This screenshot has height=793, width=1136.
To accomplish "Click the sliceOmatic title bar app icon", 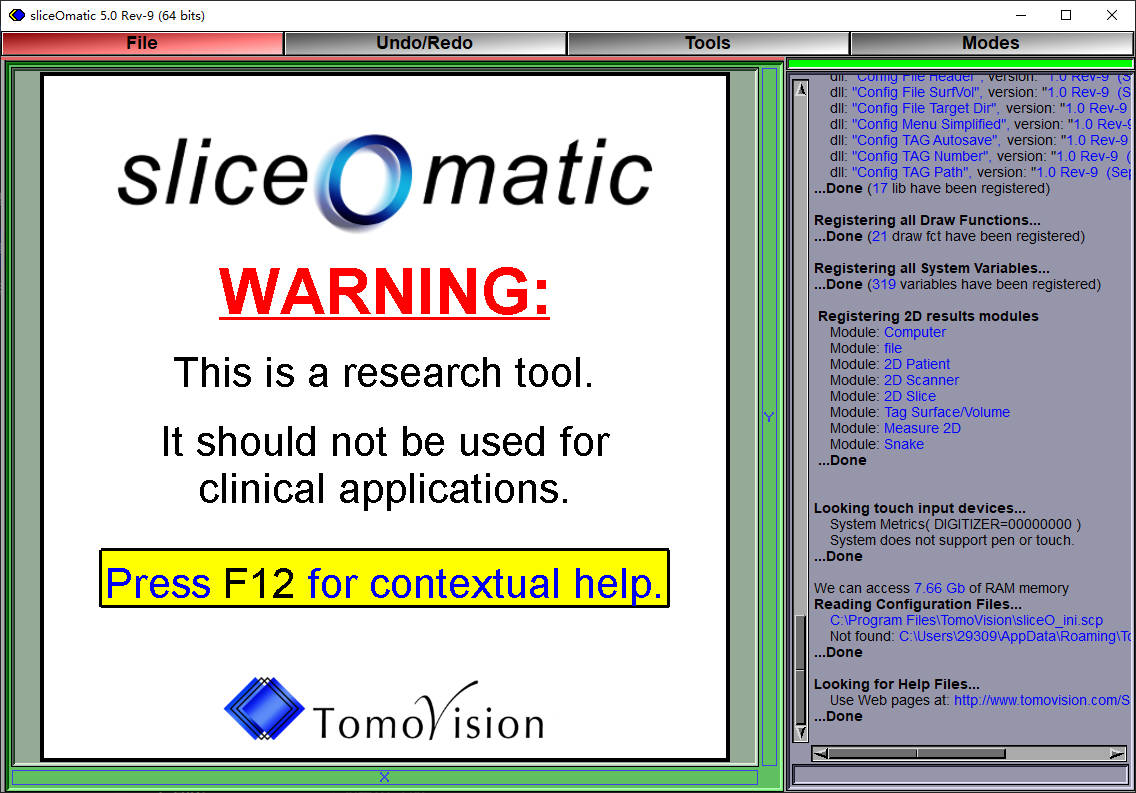I will 16,15.
